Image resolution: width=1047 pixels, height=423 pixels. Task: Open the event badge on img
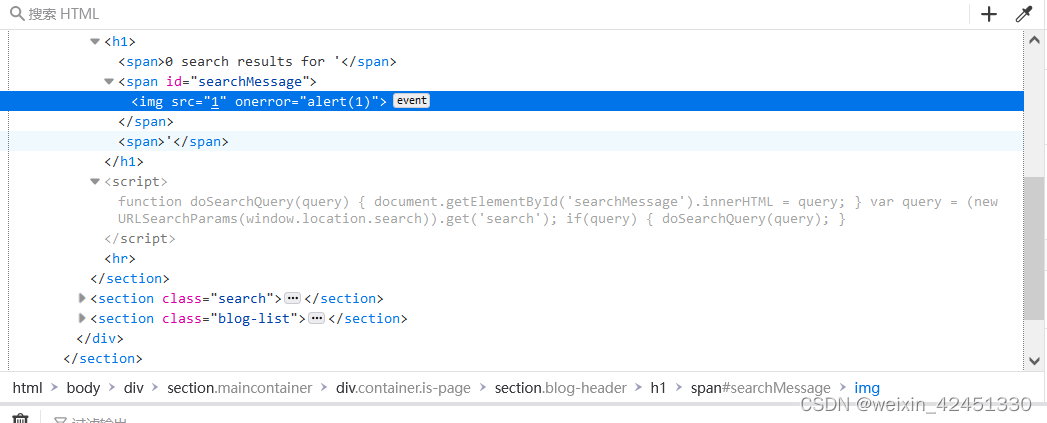[x=411, y=101]
